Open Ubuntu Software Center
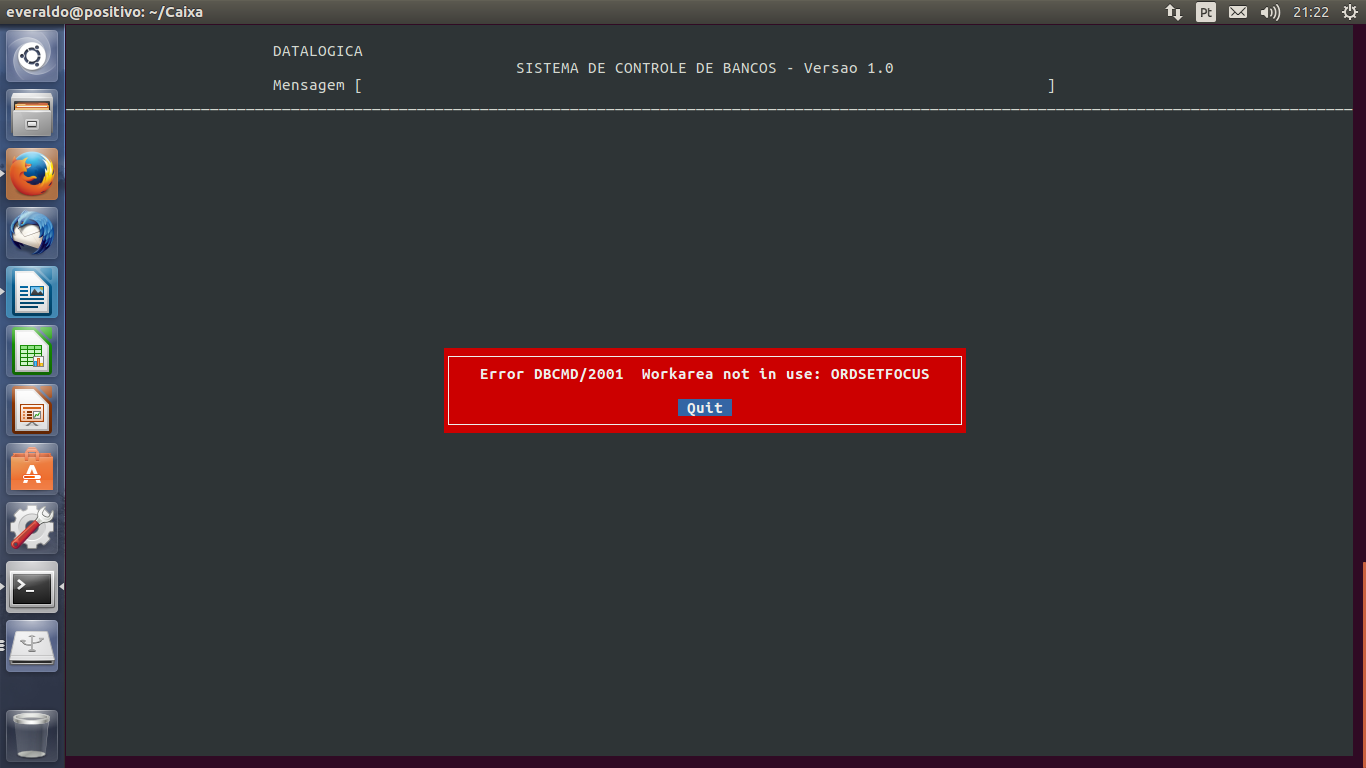This screenshot has width=1366, height=768. pos(32,469)
